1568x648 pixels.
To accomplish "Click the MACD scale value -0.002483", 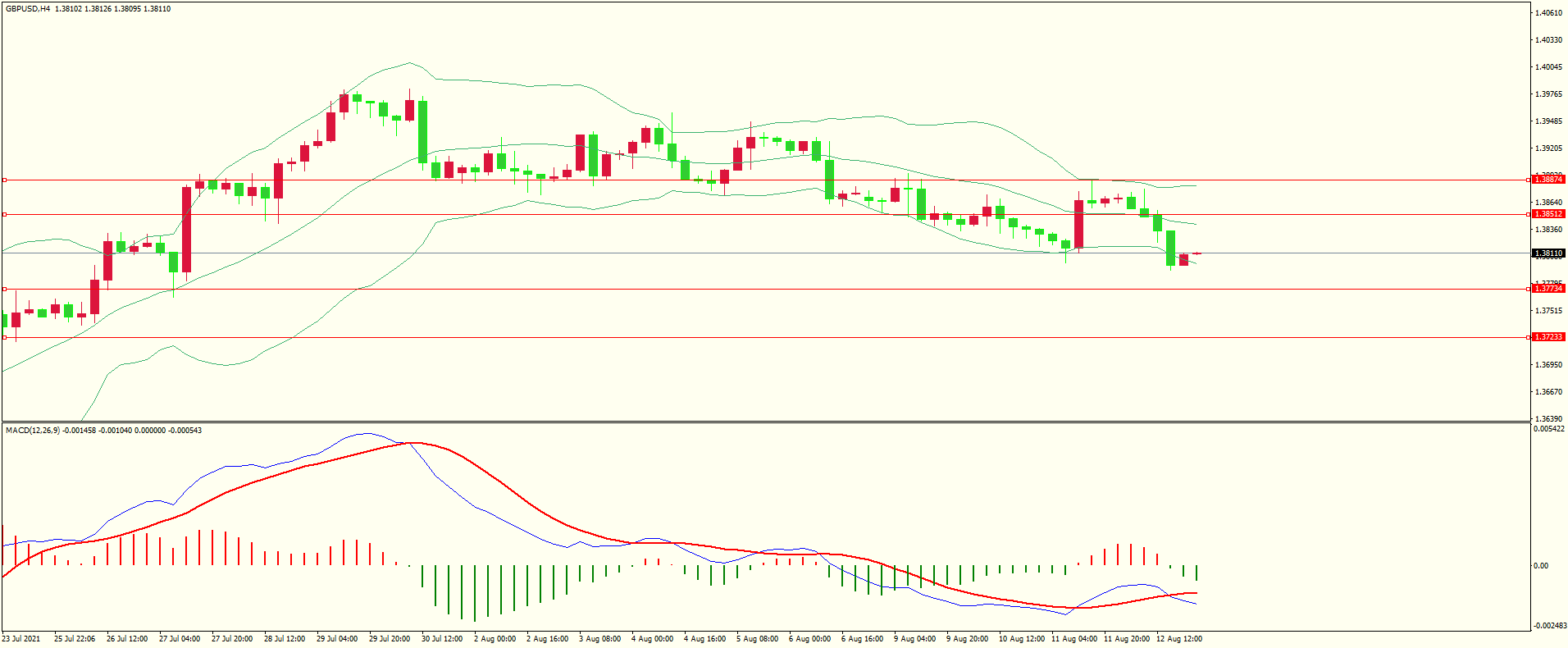I will pyautogui.click(x=1549, y=626).
